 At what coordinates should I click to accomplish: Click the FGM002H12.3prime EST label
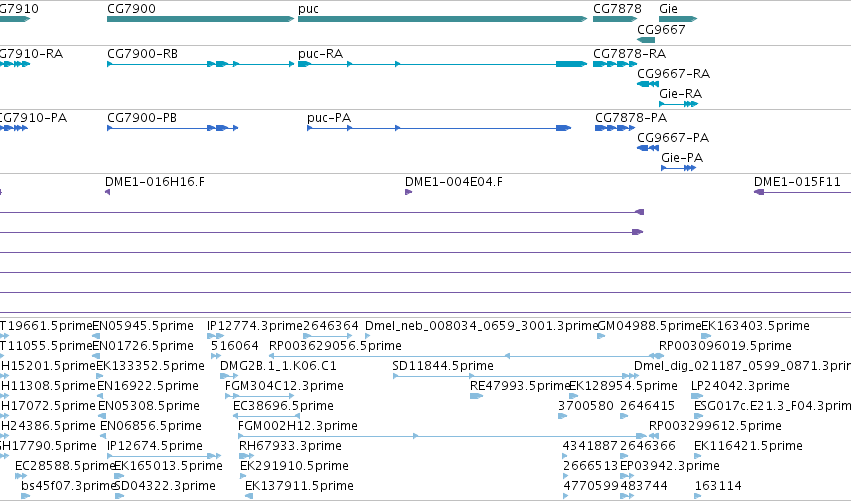pyautogui.click(x=298, y=426)
